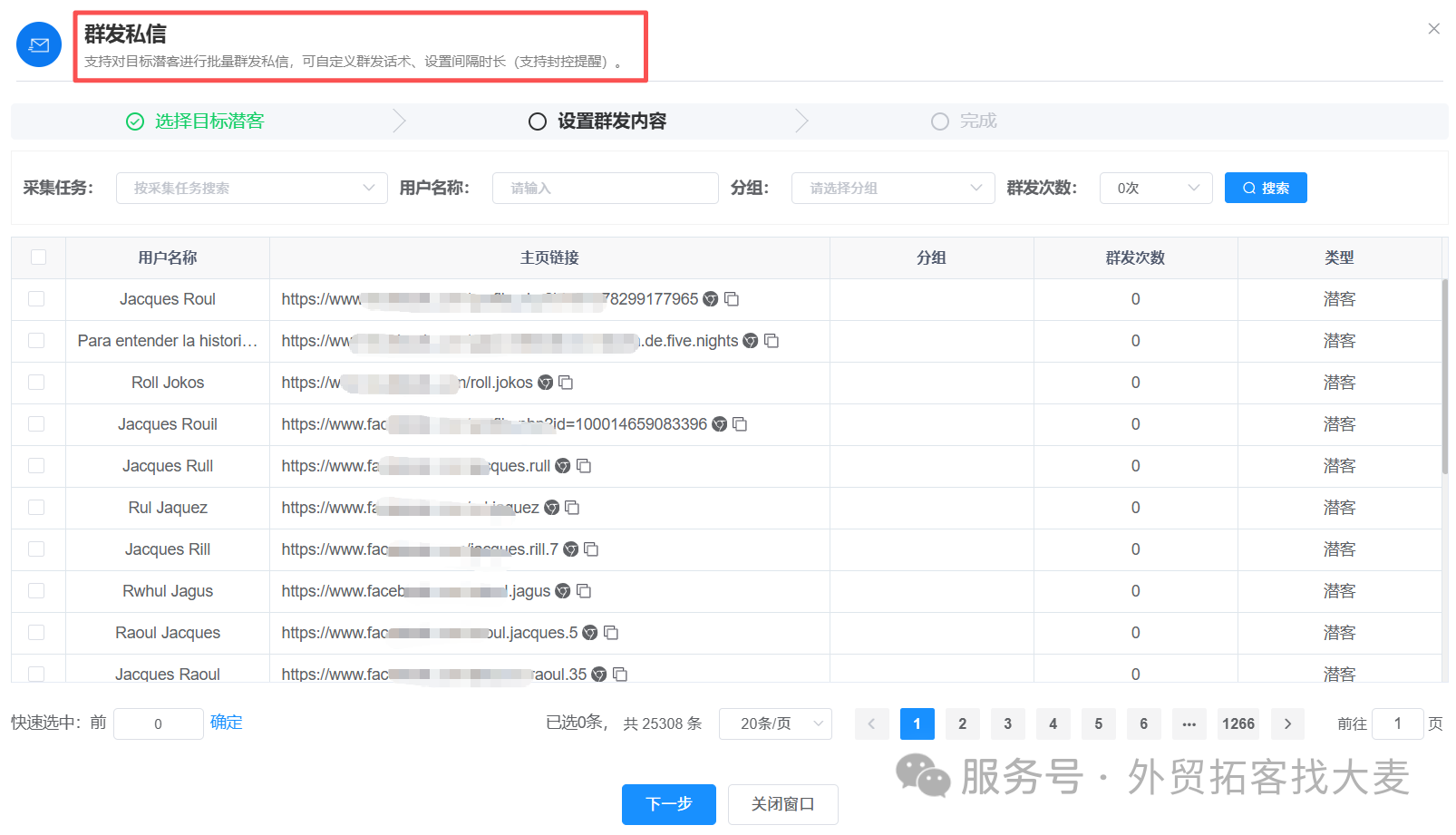Go to previous page arrow

(871, 723)
